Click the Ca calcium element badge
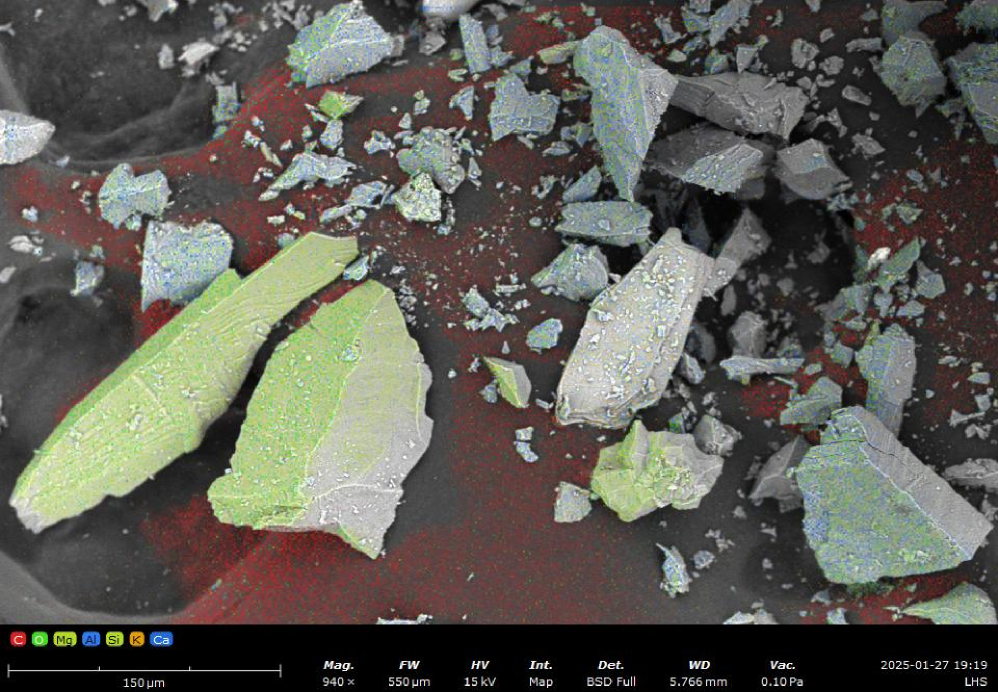 click(x=160, y=639)
